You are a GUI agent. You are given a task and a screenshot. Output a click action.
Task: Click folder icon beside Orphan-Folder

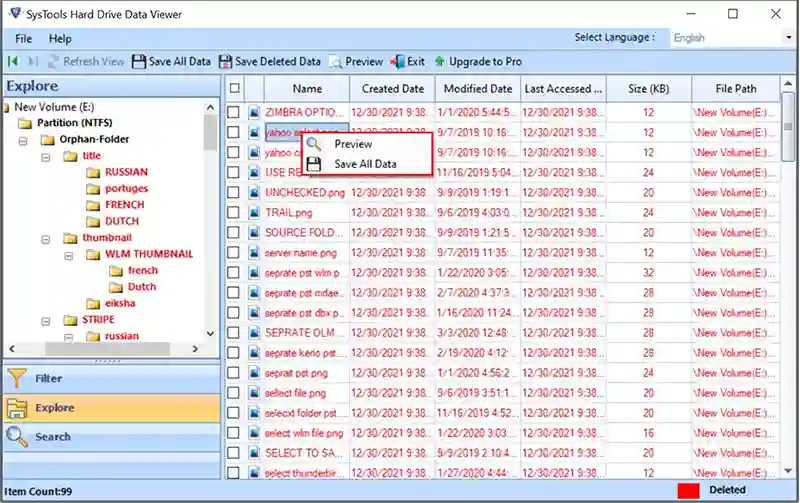point(47,140)
